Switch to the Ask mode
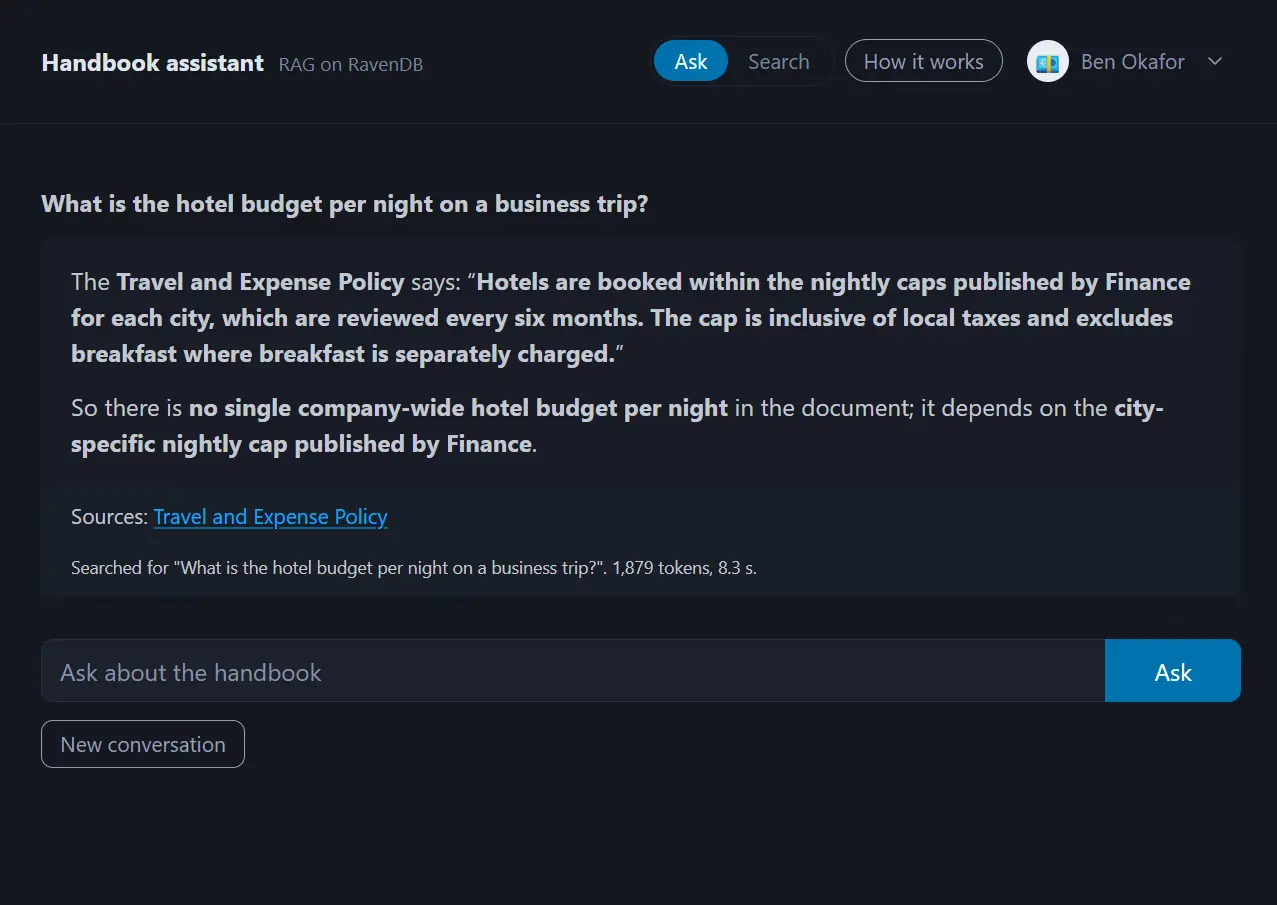The width and height of the screenshot is (1277, 905). pos(691,61)
